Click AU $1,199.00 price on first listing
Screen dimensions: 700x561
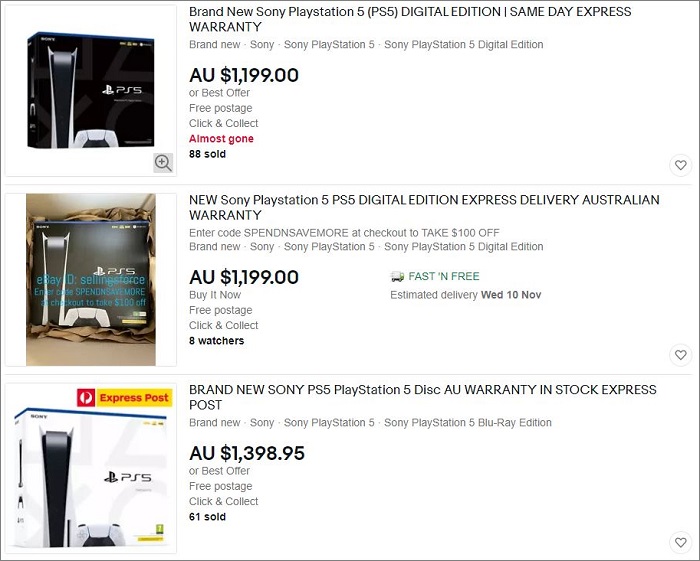244,75
